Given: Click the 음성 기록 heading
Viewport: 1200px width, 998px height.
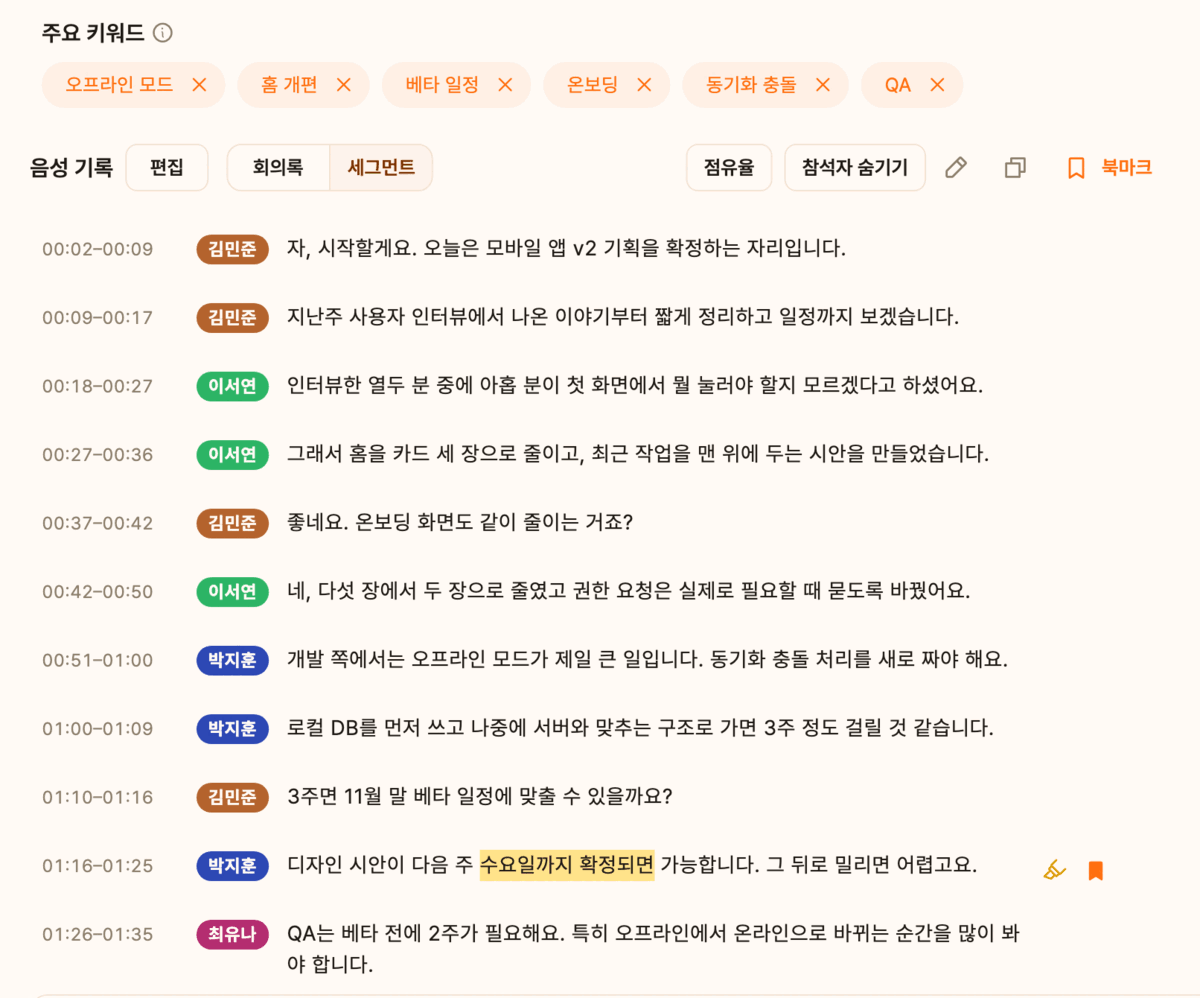Looking at the screenshot, I should 71,167.
